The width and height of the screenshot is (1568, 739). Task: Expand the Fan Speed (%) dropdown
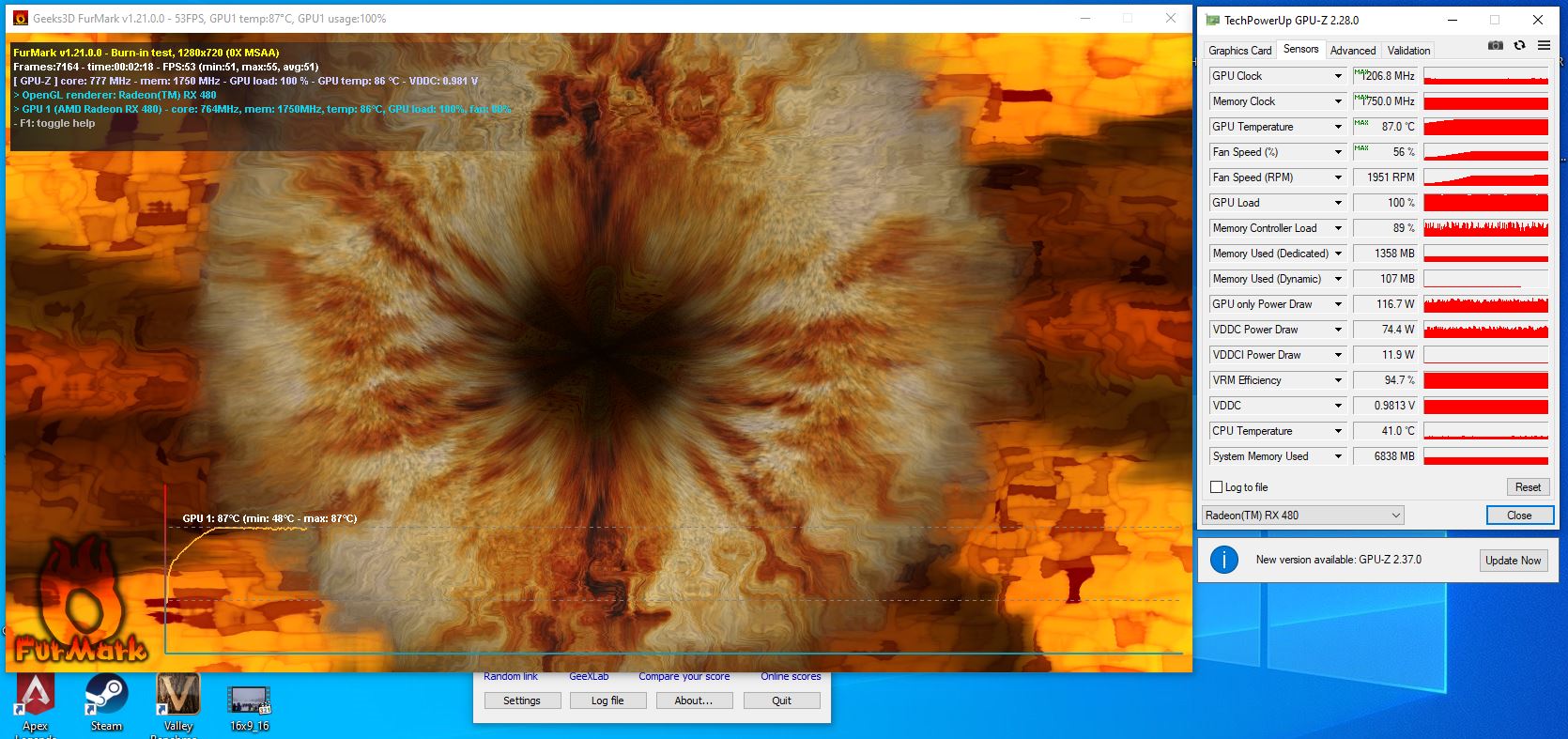tap(1339, 152)
